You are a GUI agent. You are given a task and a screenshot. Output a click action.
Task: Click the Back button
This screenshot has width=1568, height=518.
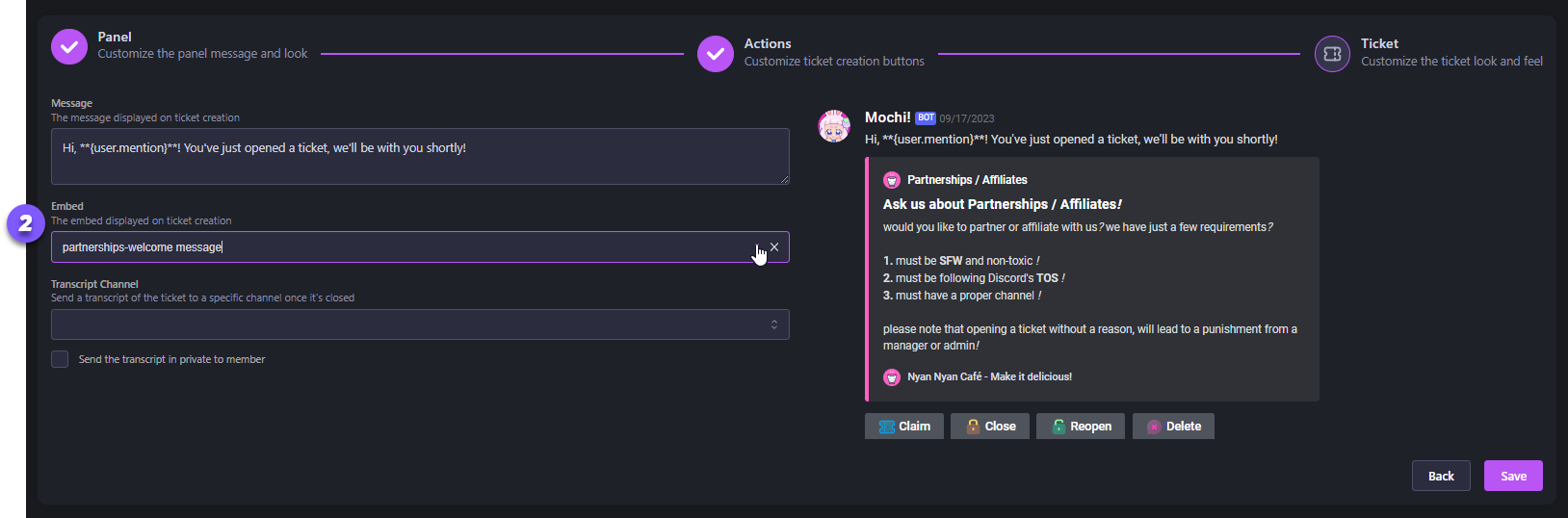[x=1441, y=476]
